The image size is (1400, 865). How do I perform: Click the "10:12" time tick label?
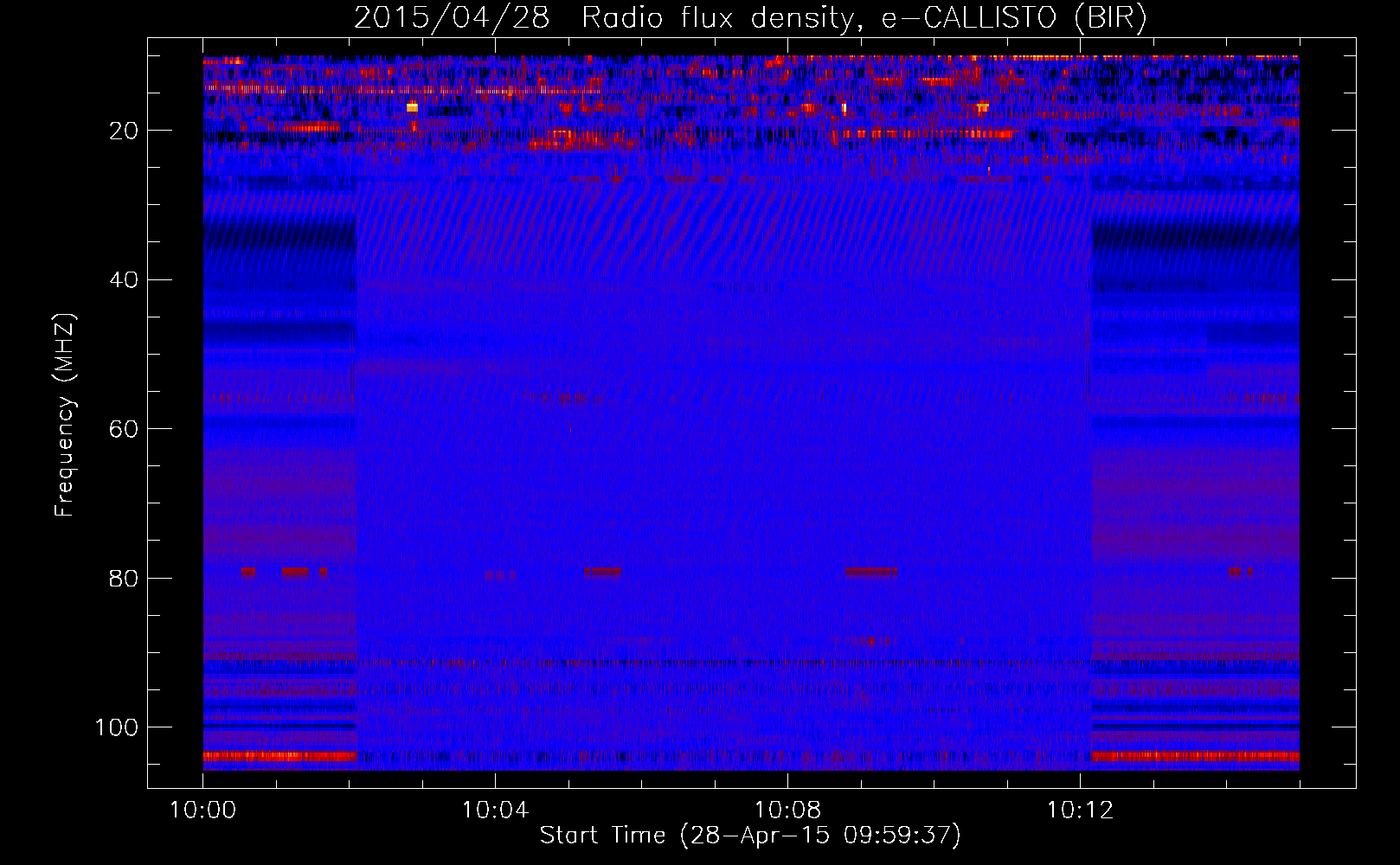click(1080, 811)
